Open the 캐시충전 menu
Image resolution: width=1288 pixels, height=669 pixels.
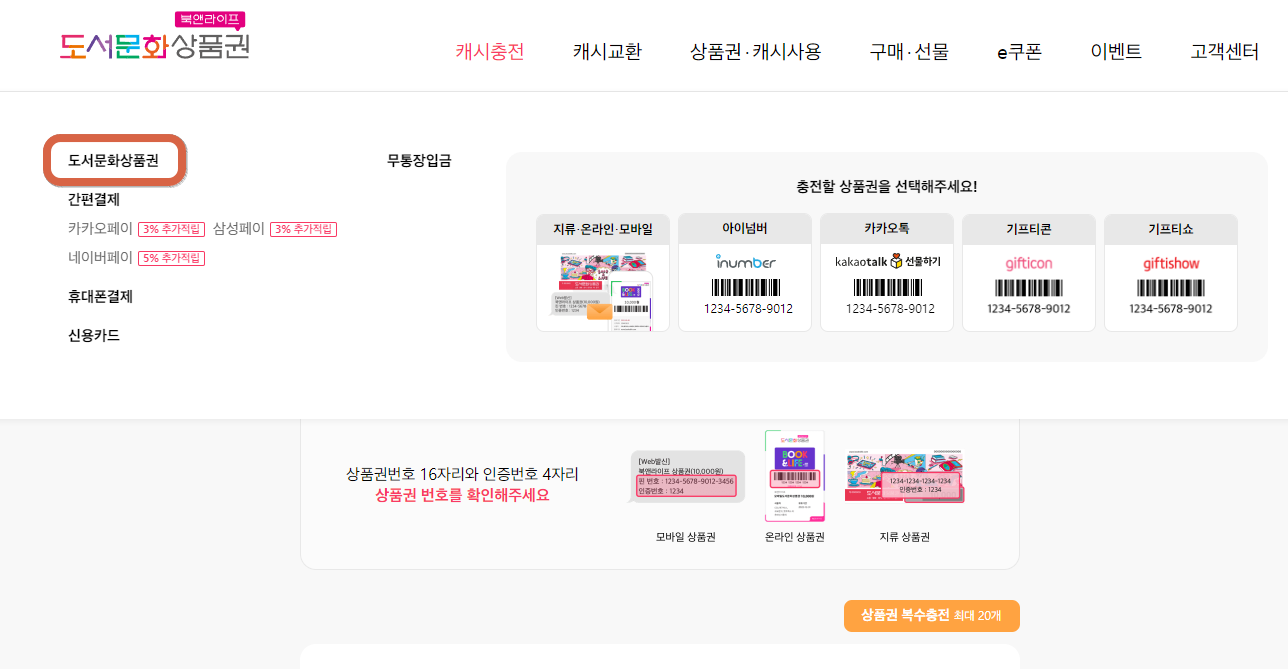[490, 52]
